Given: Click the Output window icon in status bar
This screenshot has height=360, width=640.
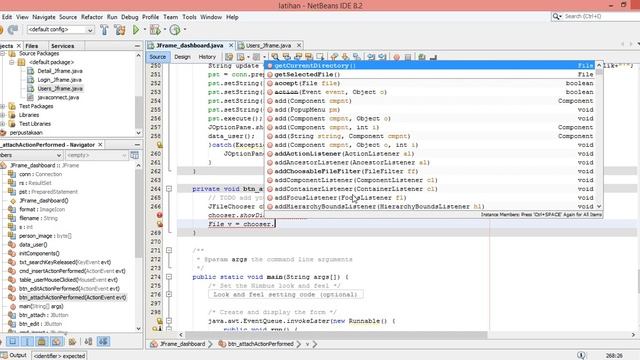Looking at the screenshot, I should coord(4,355).
